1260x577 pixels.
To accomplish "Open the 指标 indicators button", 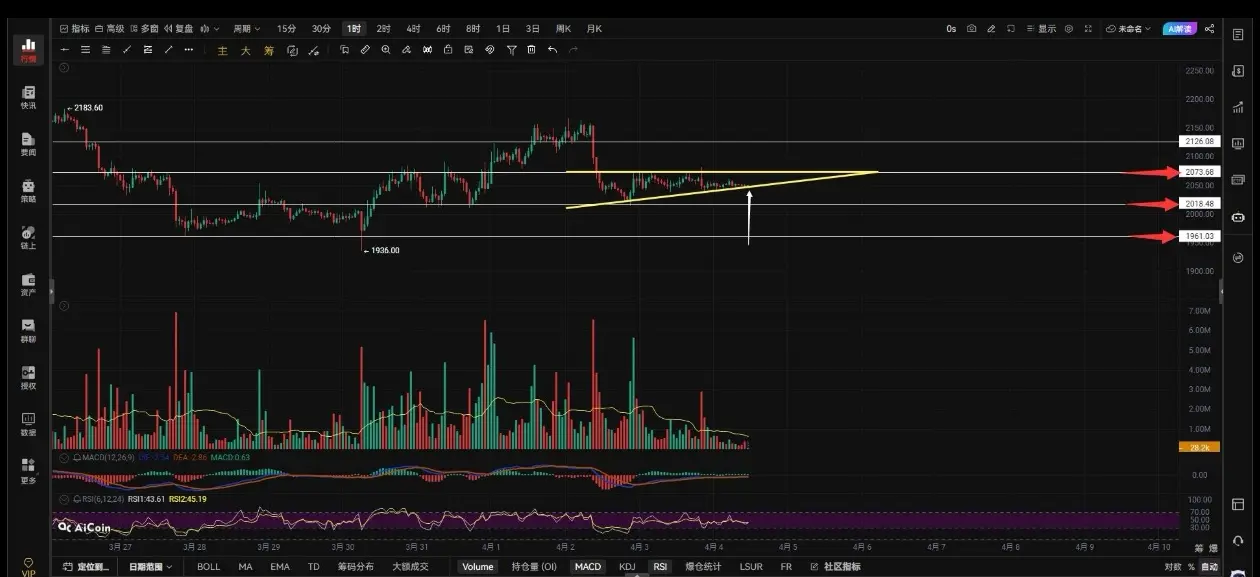I will [74, 29].
